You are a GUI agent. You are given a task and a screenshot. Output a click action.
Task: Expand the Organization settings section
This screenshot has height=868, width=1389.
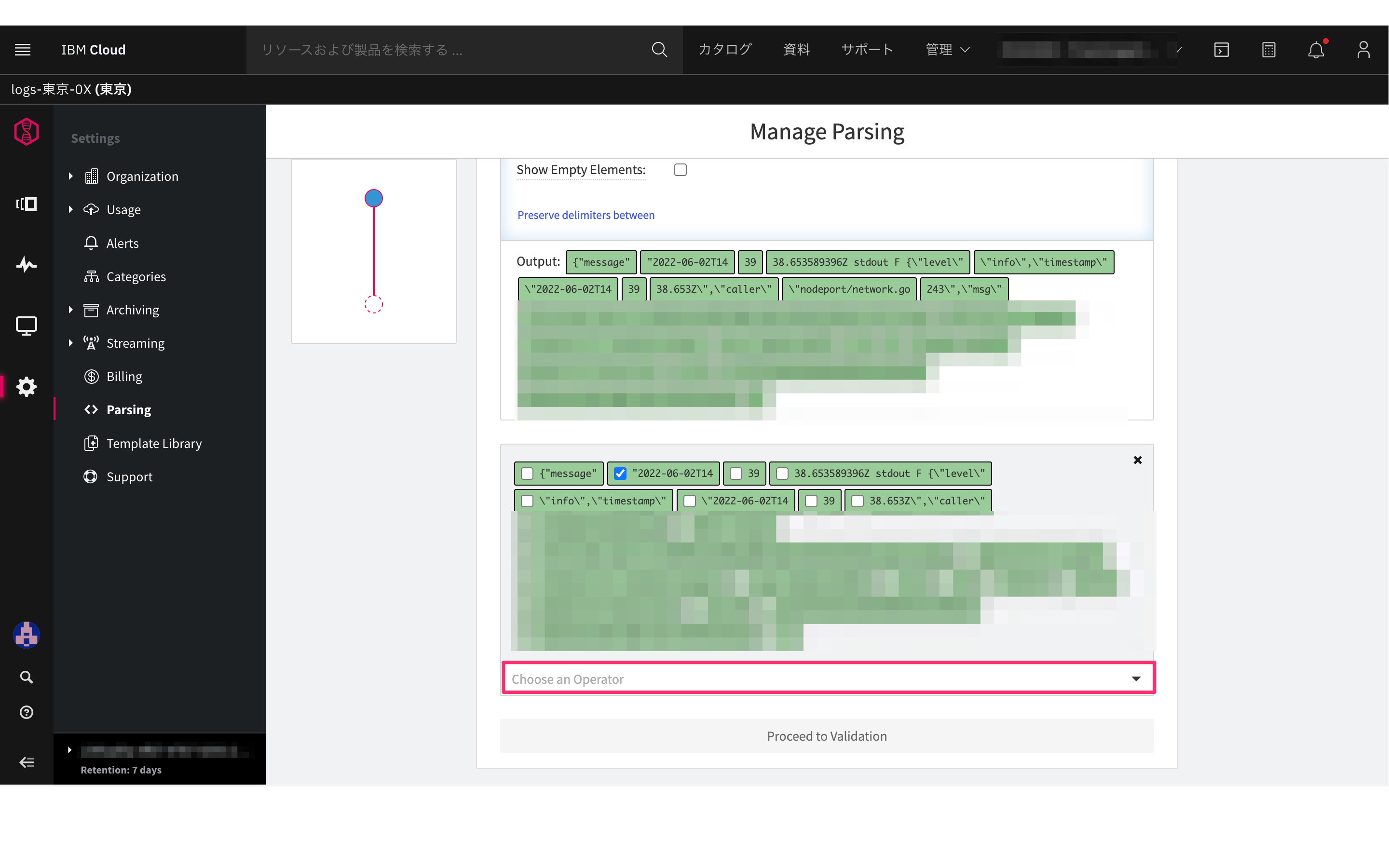pos(70,176)
